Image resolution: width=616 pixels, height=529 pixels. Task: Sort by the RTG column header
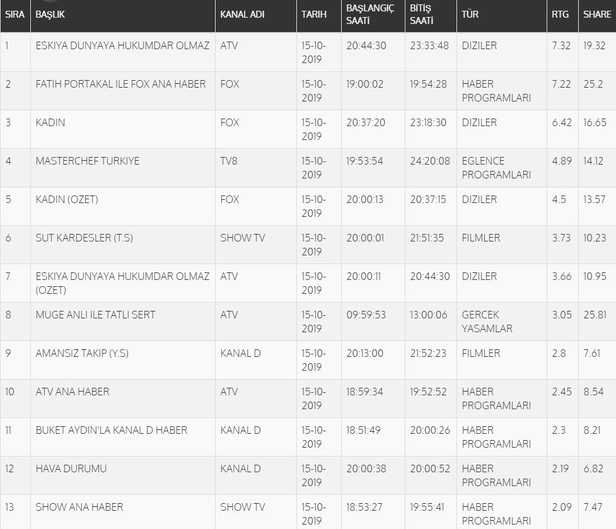559,16
